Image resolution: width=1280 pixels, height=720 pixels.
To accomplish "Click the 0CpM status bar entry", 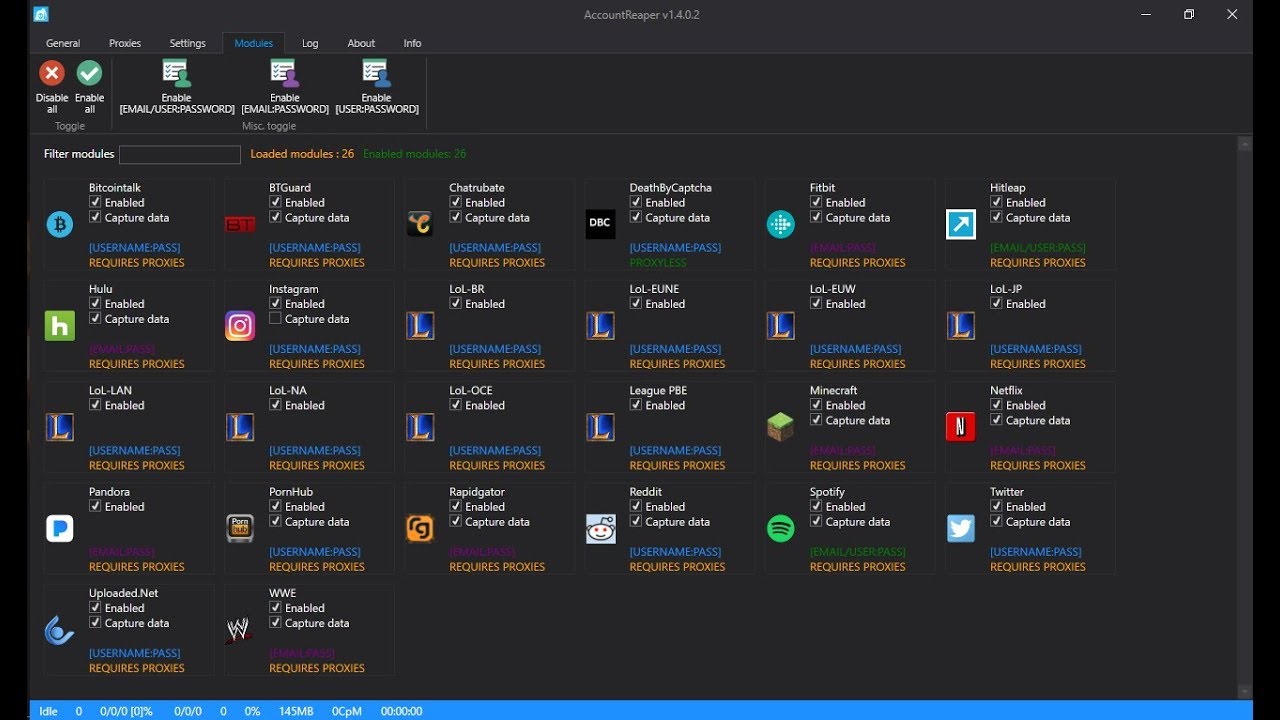I will point(346,711).
